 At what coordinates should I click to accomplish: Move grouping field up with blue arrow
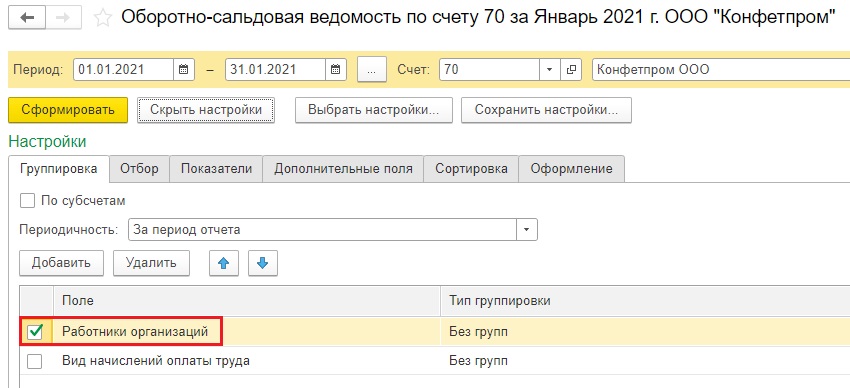[x=224, y=263]
